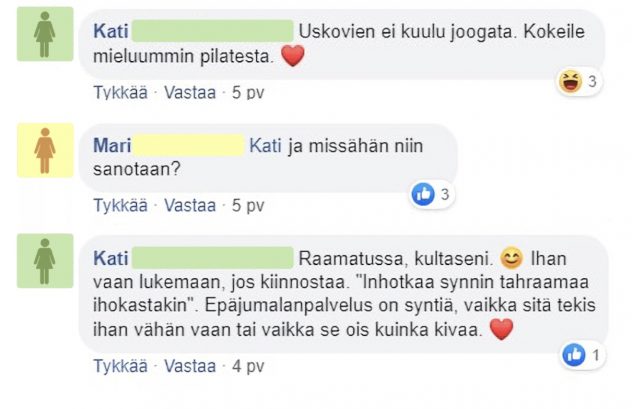Click the red heart emoji in first comment
This screenshot has width=632, height=409.
coord(292,58)
